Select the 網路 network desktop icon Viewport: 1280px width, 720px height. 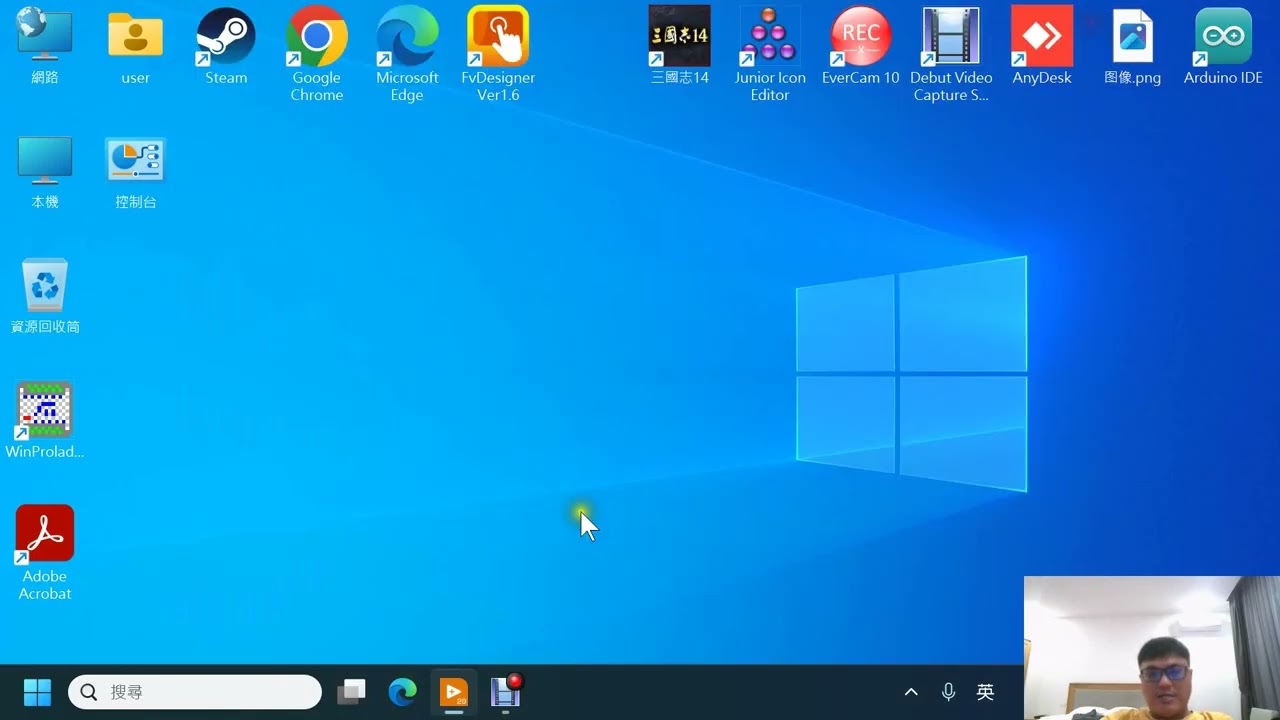click(45, 45)
